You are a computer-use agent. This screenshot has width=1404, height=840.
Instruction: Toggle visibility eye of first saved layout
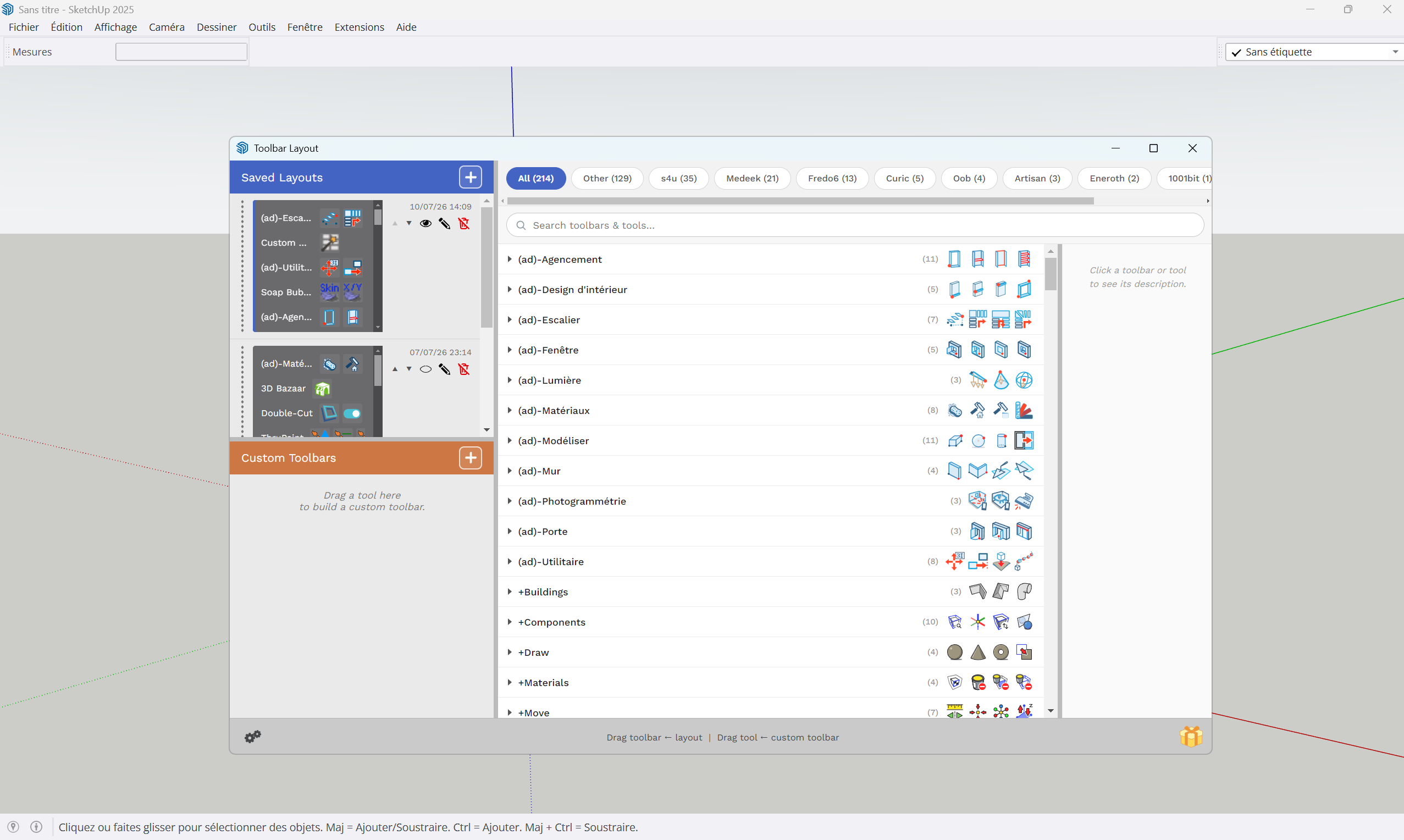coord(425,224)
